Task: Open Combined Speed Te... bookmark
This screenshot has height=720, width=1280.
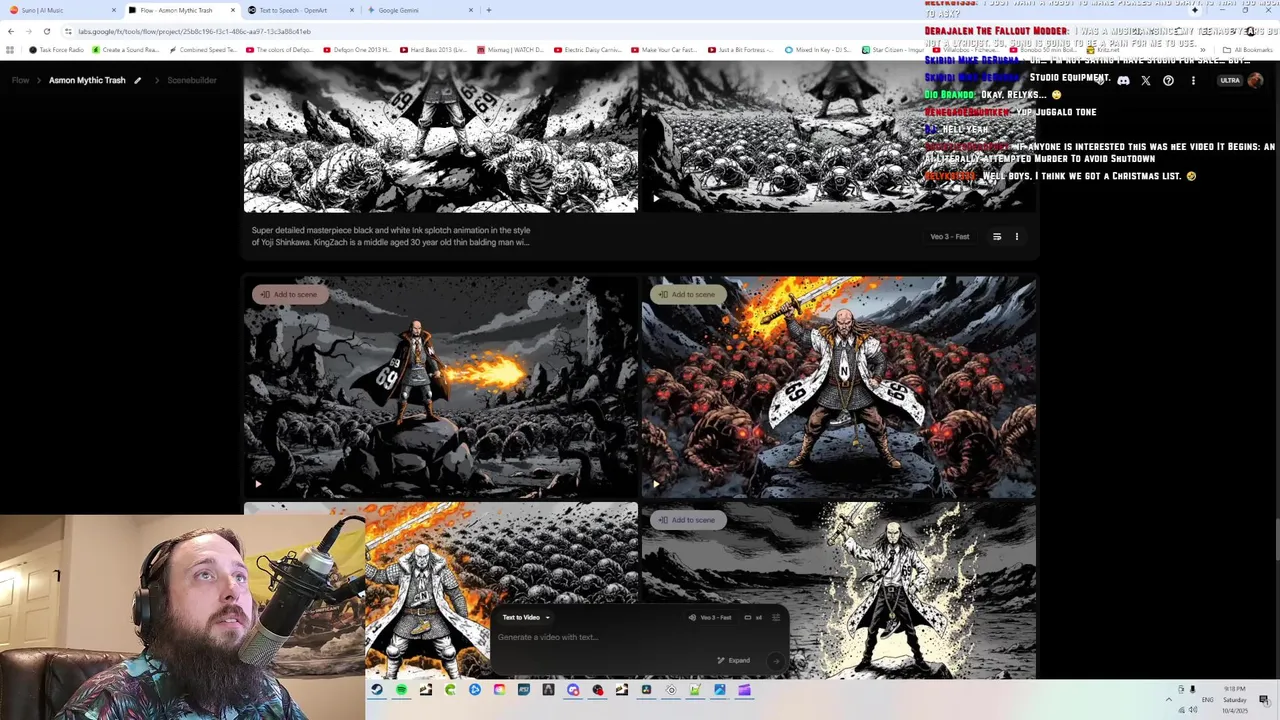Action: [203, 50]
